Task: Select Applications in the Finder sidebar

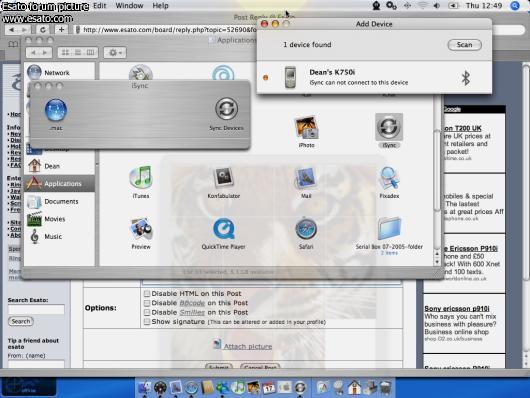Action: pos(59,184)
